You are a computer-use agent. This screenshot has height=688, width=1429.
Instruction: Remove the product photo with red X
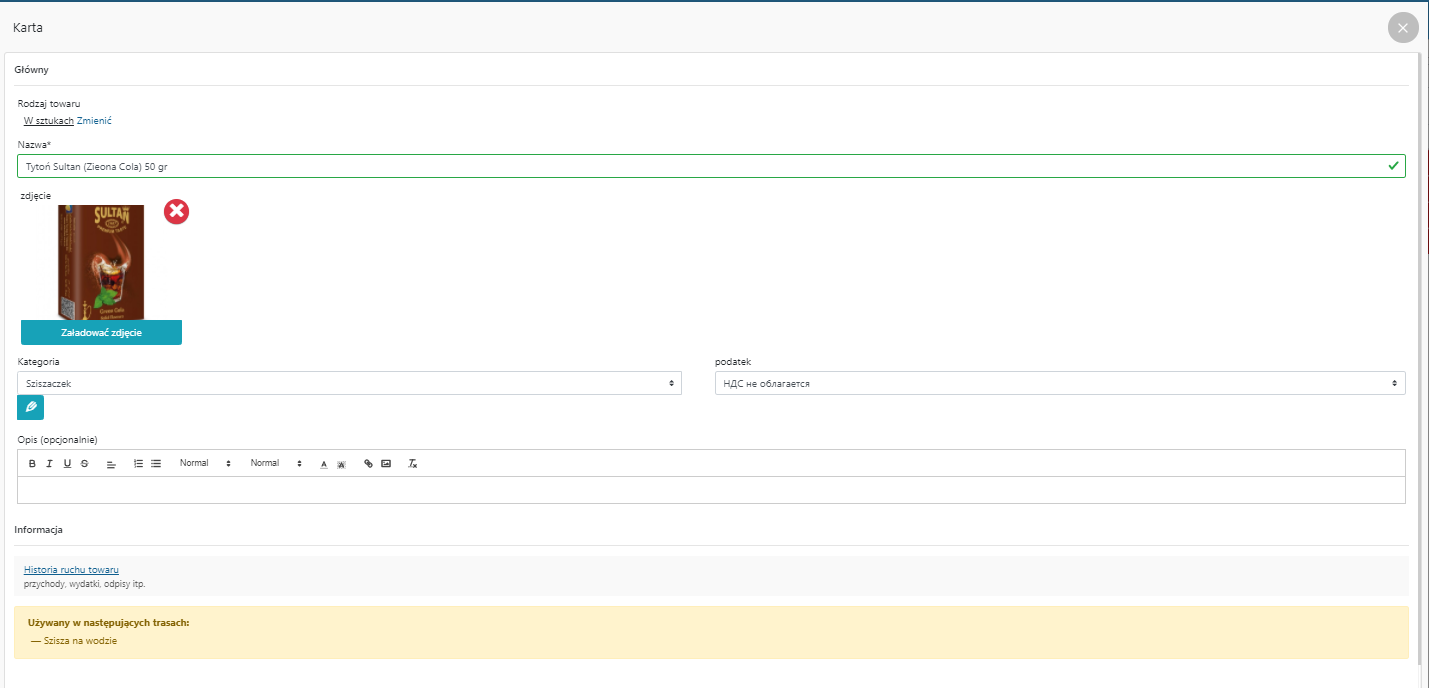pos(177,211)
